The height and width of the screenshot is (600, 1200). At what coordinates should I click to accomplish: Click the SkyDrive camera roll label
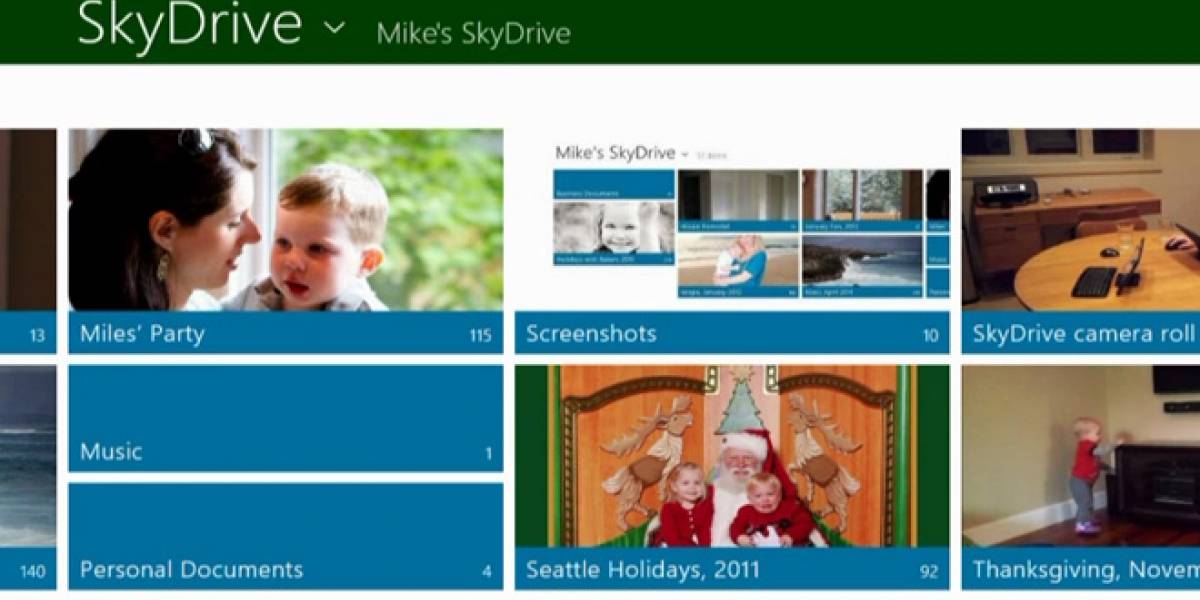click(x=1085, y=334)
